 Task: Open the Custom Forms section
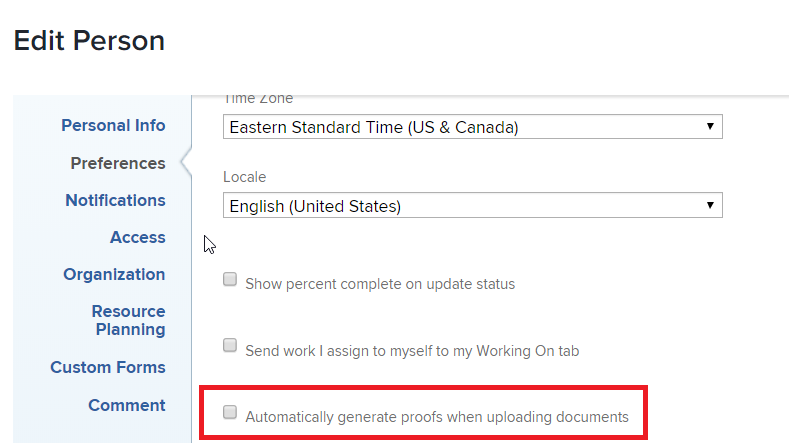click(x=108, y=368)
